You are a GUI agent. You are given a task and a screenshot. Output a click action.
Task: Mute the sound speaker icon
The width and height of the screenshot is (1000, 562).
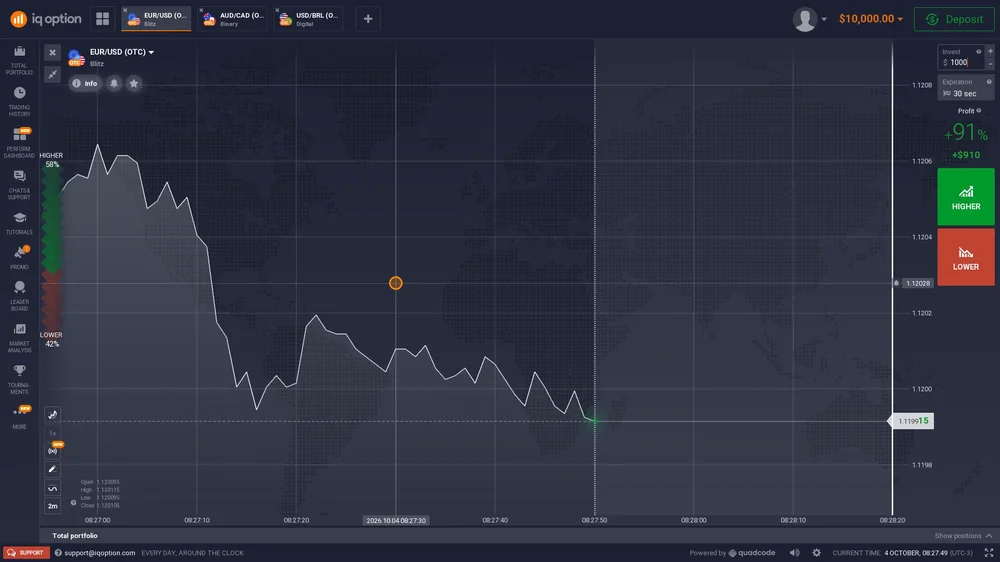(795, 553)
